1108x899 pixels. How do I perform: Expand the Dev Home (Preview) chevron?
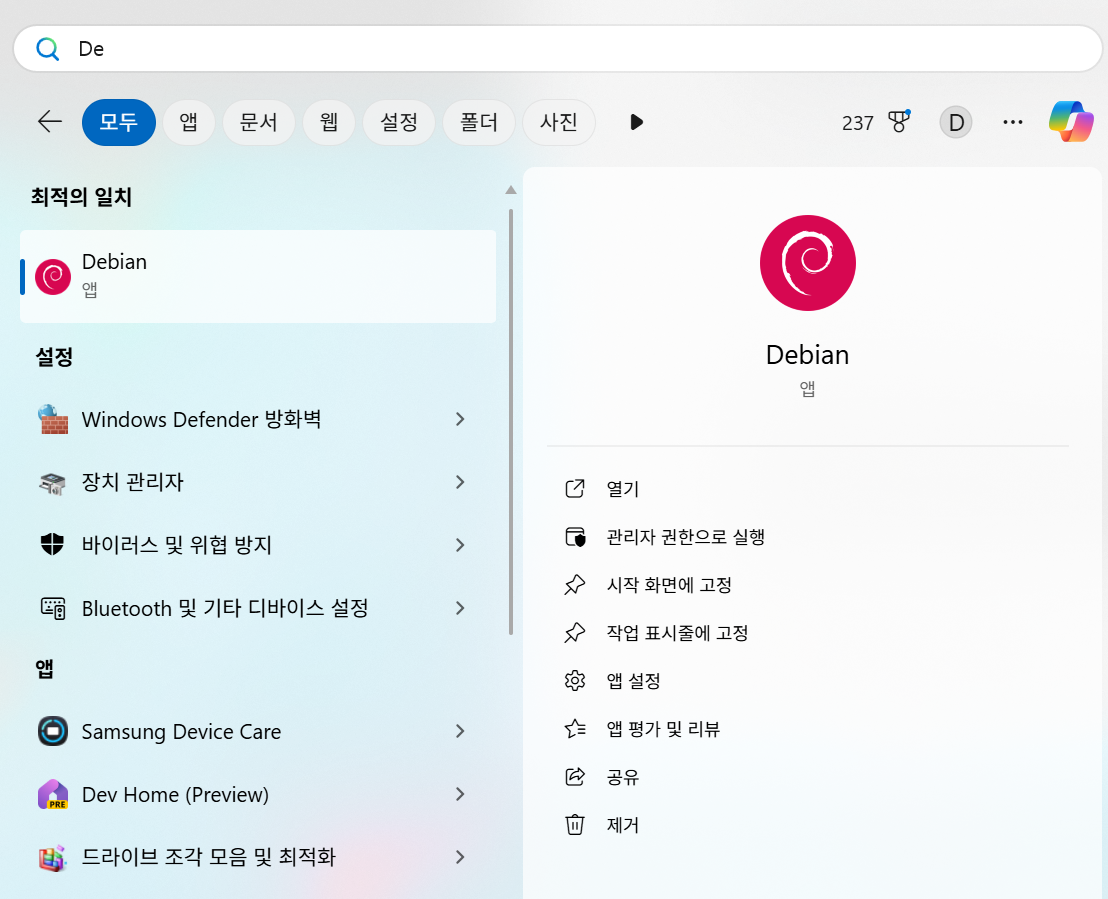pos(460,794)
